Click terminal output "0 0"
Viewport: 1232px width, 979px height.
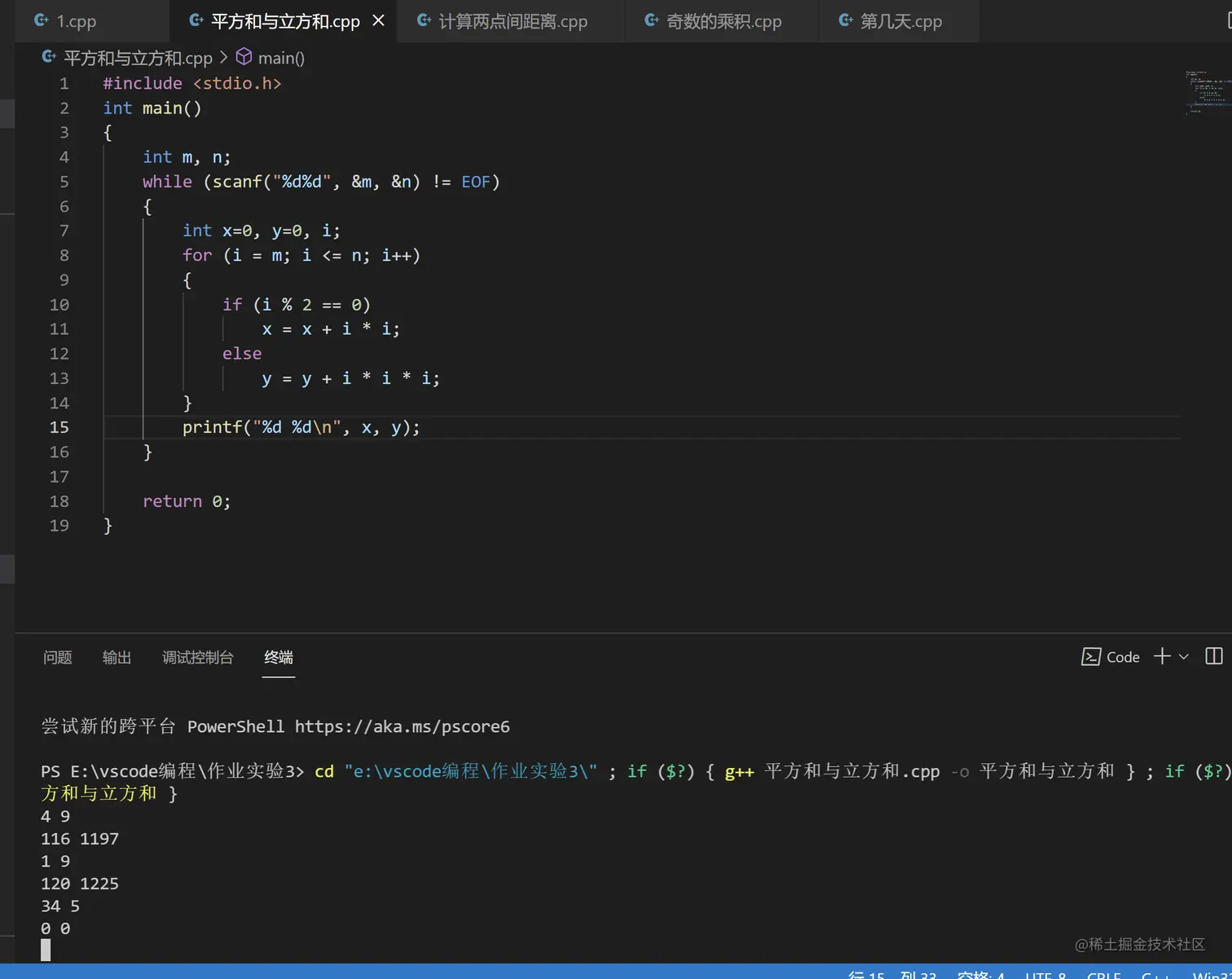pos(55,928)
